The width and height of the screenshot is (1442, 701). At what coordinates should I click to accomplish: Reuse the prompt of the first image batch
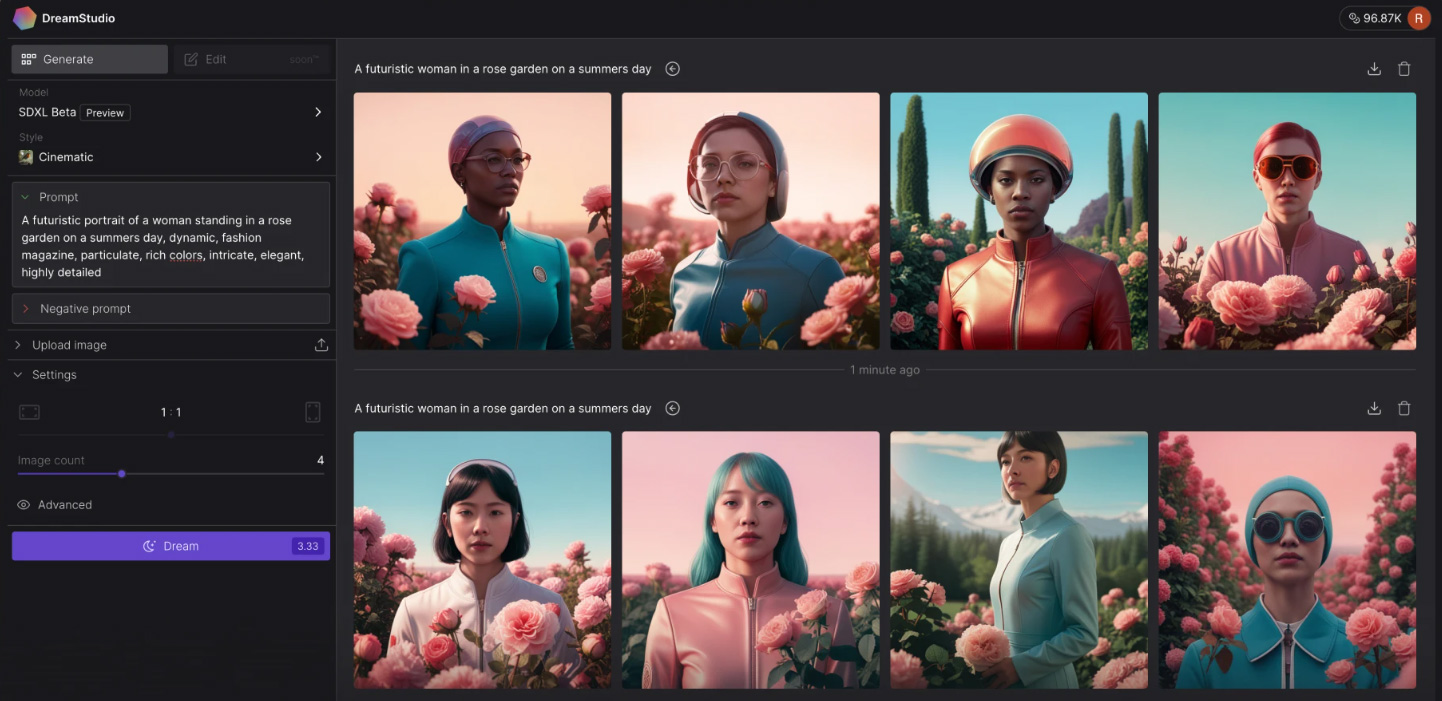tap(673, 69)
